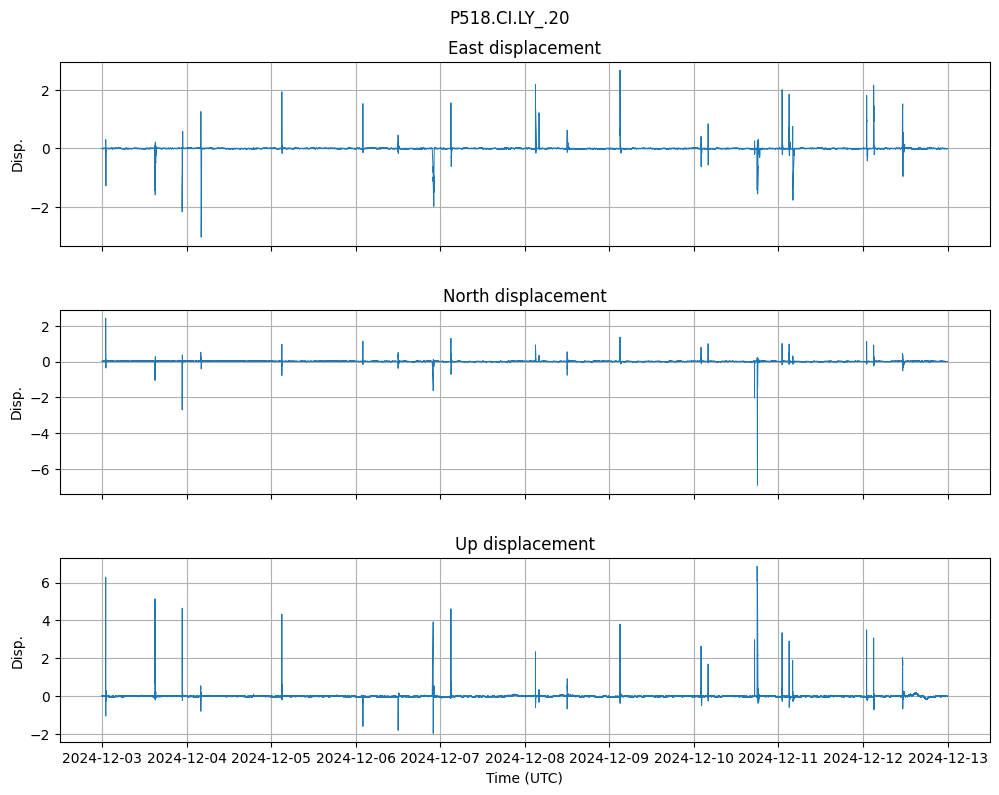The height and width of the screenshot is (795, 999).
Task: Click the tallest spike in East plot
Action: [x=620, y=72]
